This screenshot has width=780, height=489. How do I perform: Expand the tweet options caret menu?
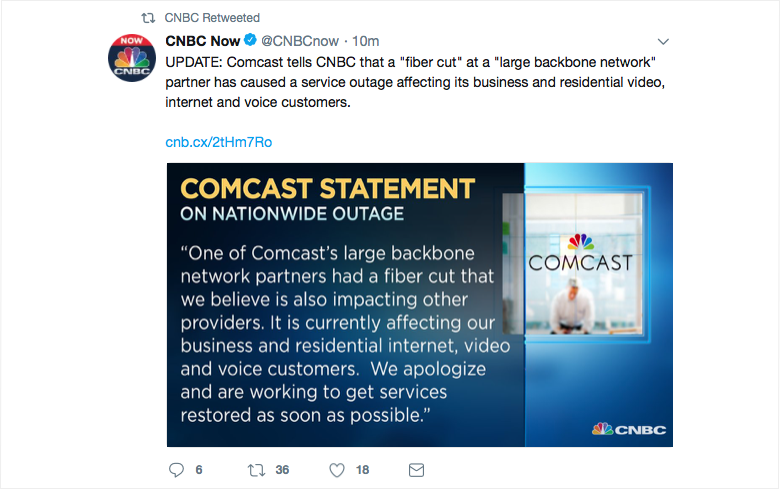click(661, 41)
